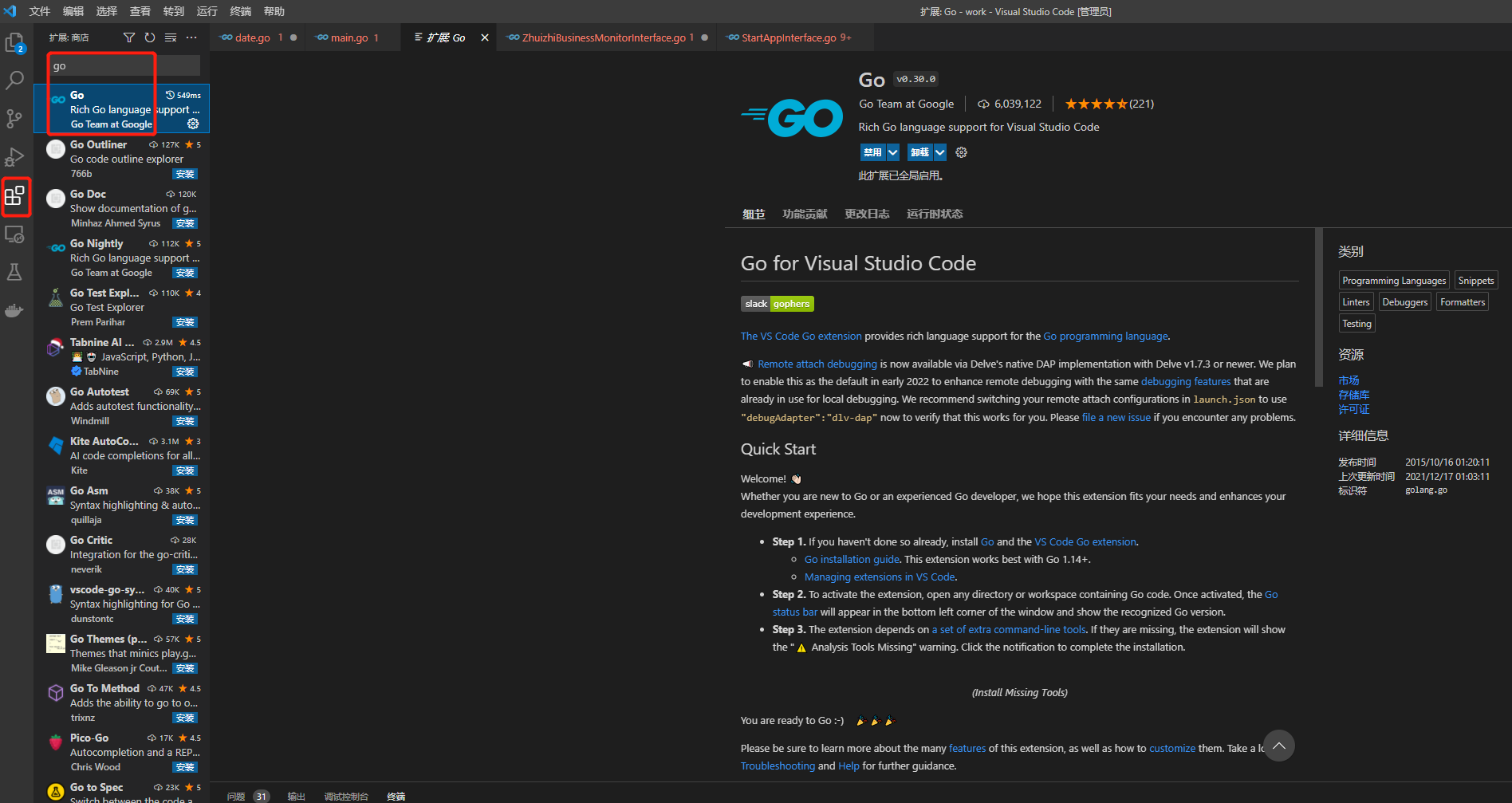Click the slack gophers badge
Viewport: 1512px width, 803px height.
(x=778, y=304)
